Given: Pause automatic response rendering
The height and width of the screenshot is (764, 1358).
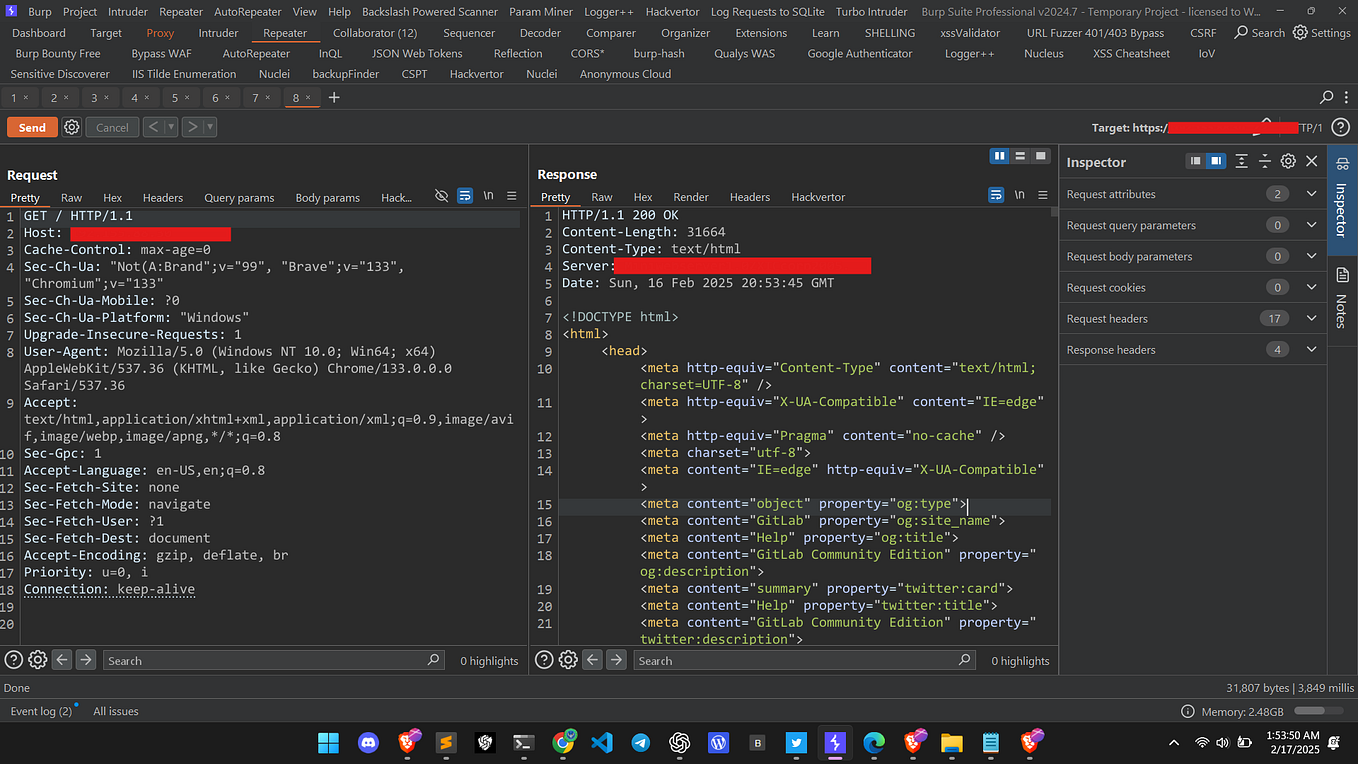Looking at the screenshot, I should coord(999,156).
